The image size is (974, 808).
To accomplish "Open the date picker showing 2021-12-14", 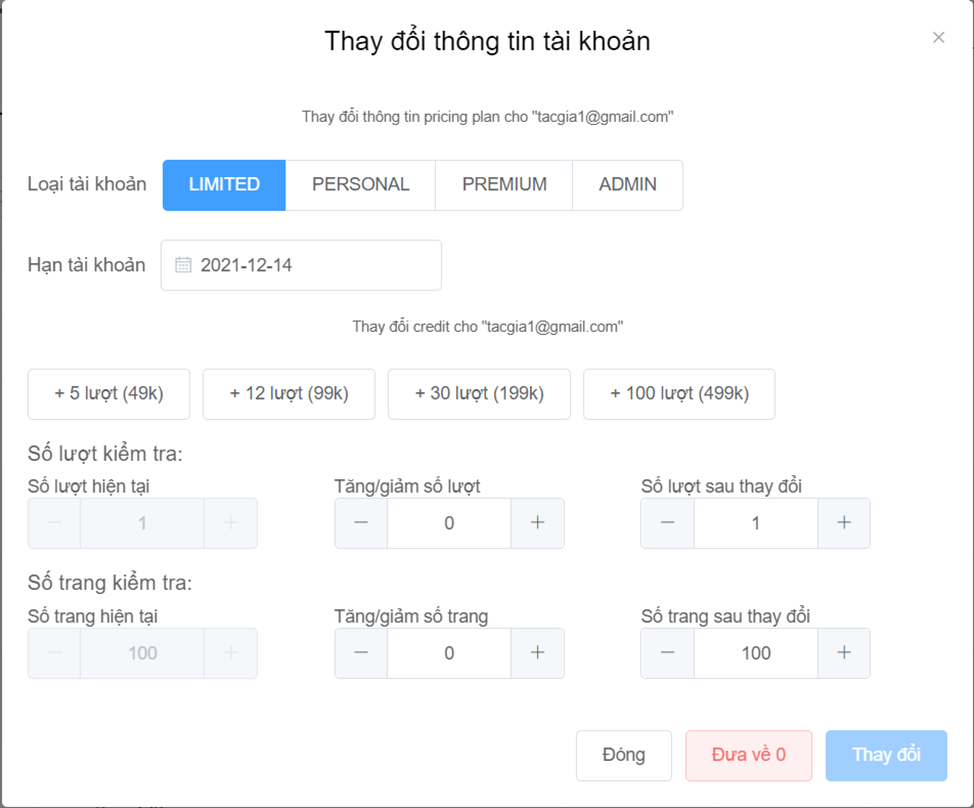I will [x=301, y=265].
